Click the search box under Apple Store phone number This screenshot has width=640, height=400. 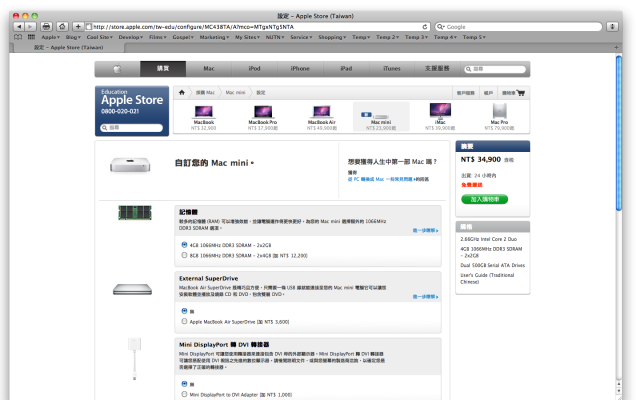[131, 128]
